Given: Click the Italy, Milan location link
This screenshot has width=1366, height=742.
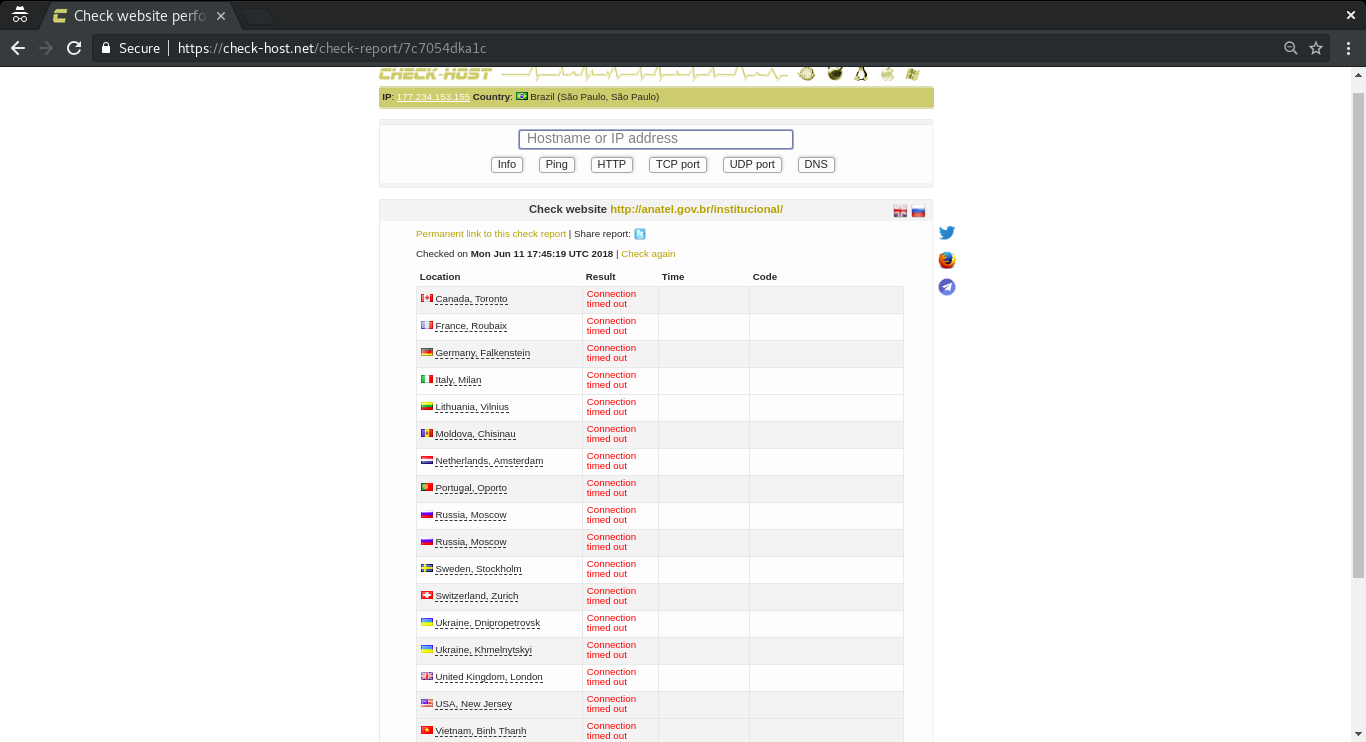Looking at the screenshot, I should [458, 380].
